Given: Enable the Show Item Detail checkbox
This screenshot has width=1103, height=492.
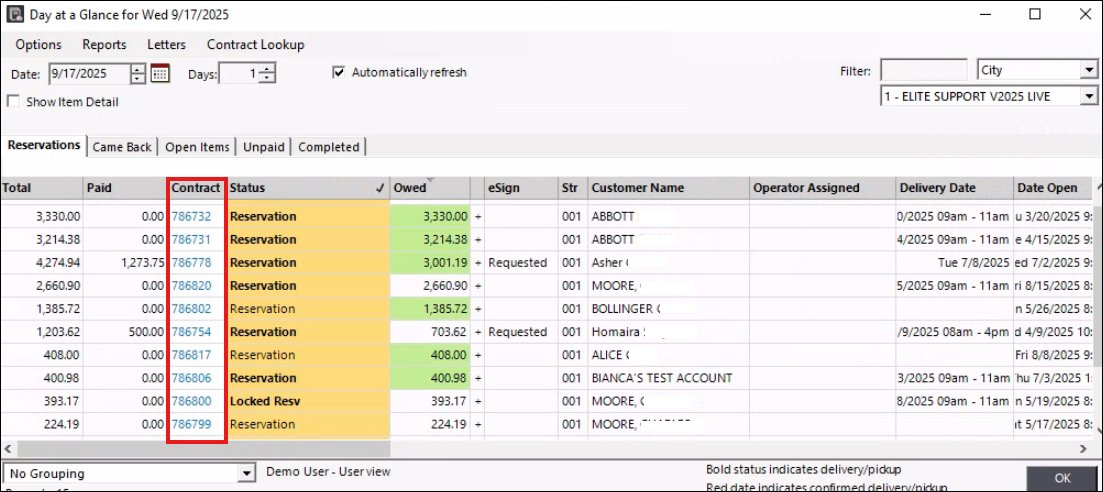Looking at the screenshot, I should (13, 101).
